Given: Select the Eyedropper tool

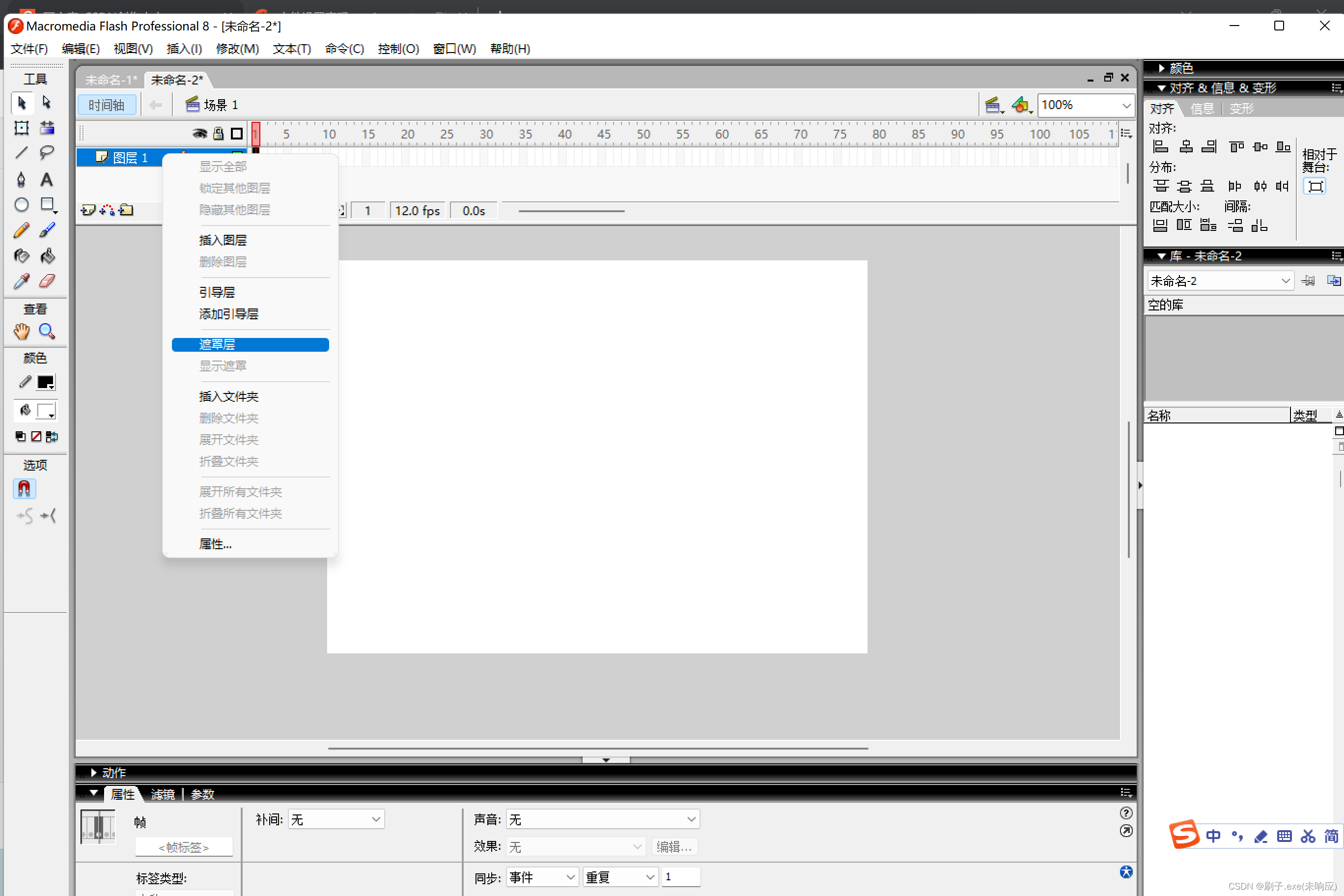Looking at the screenshot, I should (x=22, y=281).
